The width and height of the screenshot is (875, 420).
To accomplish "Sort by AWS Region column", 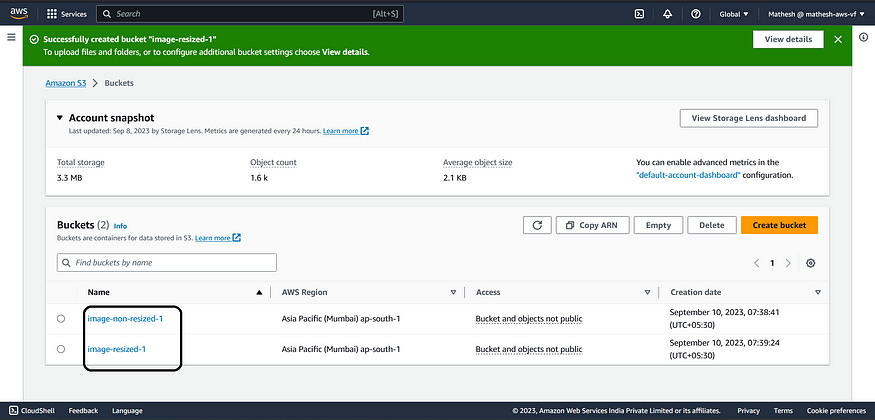I will pos(453,292).
